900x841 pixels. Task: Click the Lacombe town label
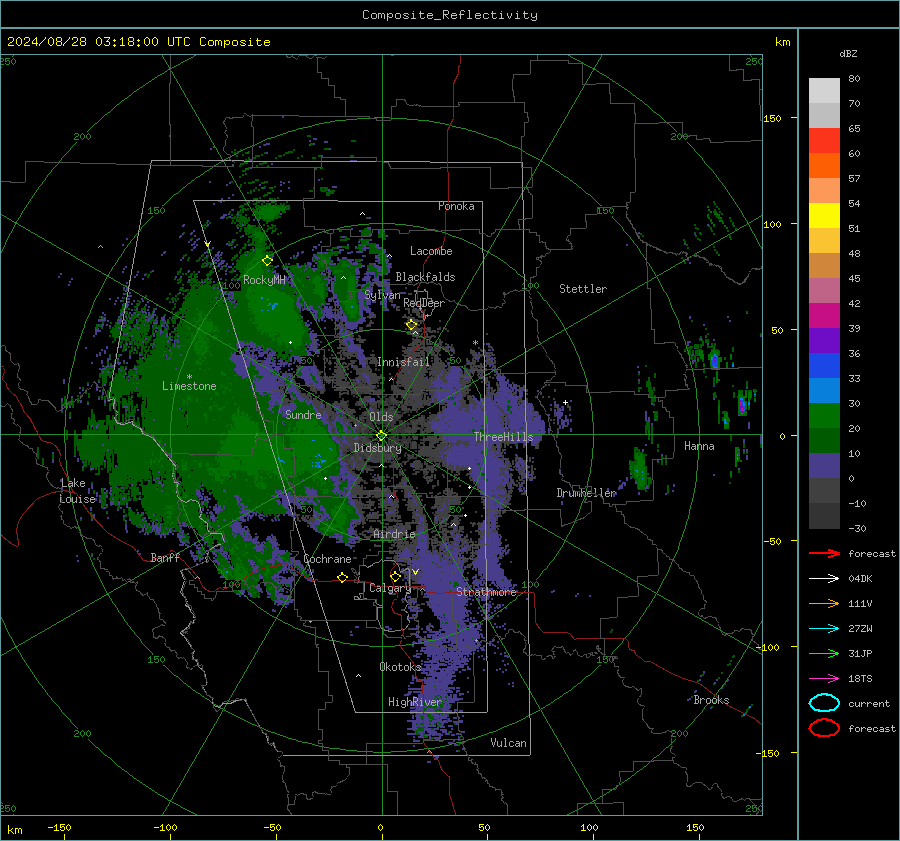[431, 251]
